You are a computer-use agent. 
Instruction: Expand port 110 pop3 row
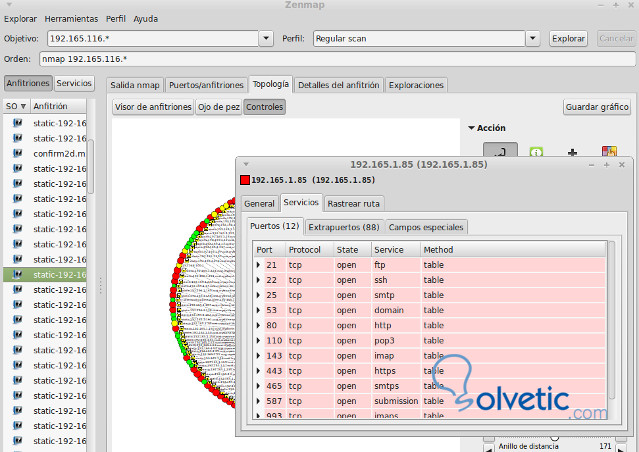[258, 340]
